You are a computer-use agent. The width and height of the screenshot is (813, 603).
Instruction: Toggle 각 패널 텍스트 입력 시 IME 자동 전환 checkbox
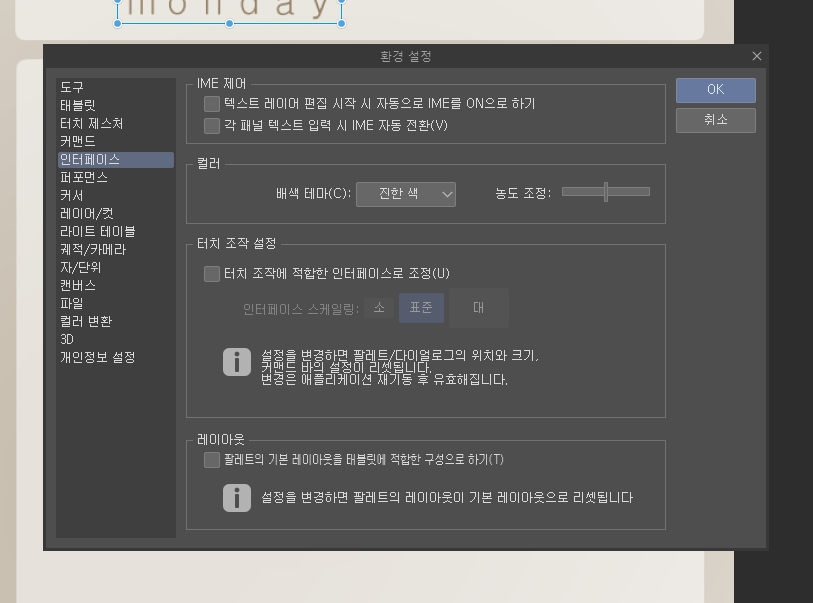[x=212, y=125]
